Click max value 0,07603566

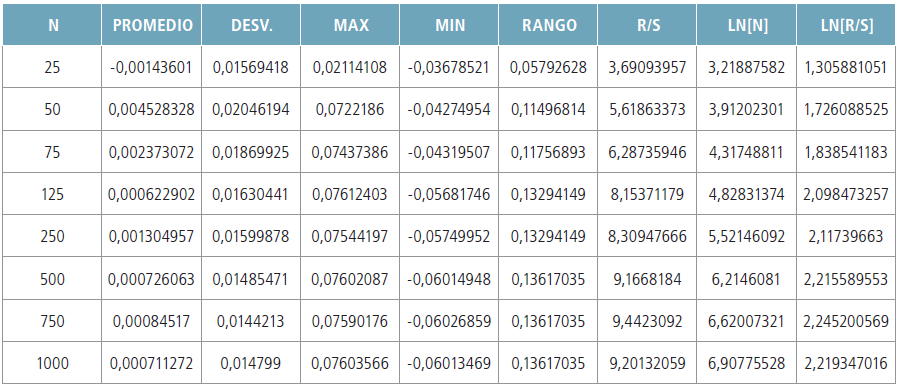[351, 363]
